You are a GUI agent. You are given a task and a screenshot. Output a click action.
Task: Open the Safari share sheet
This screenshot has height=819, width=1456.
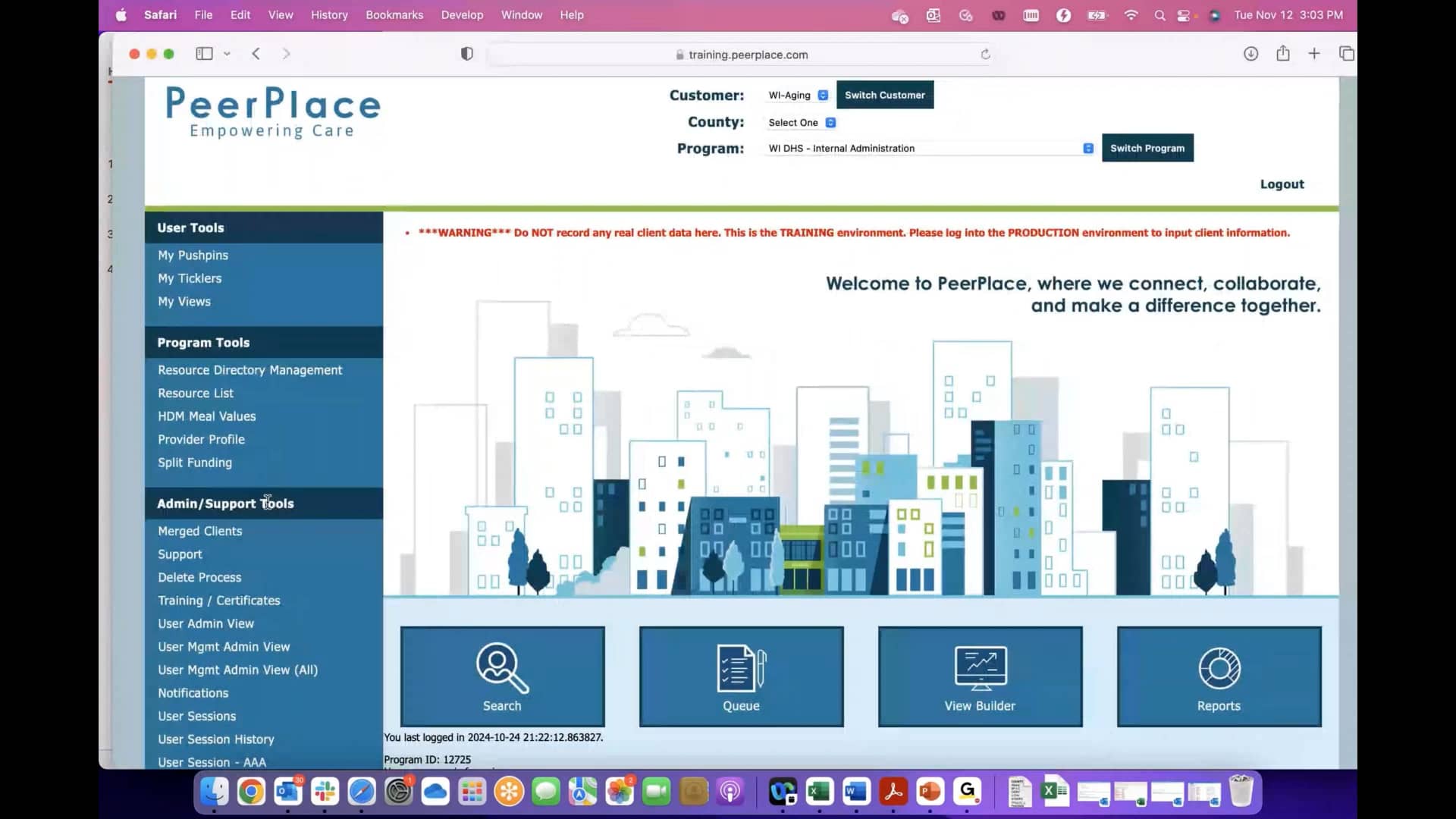tap(1282, 54)
